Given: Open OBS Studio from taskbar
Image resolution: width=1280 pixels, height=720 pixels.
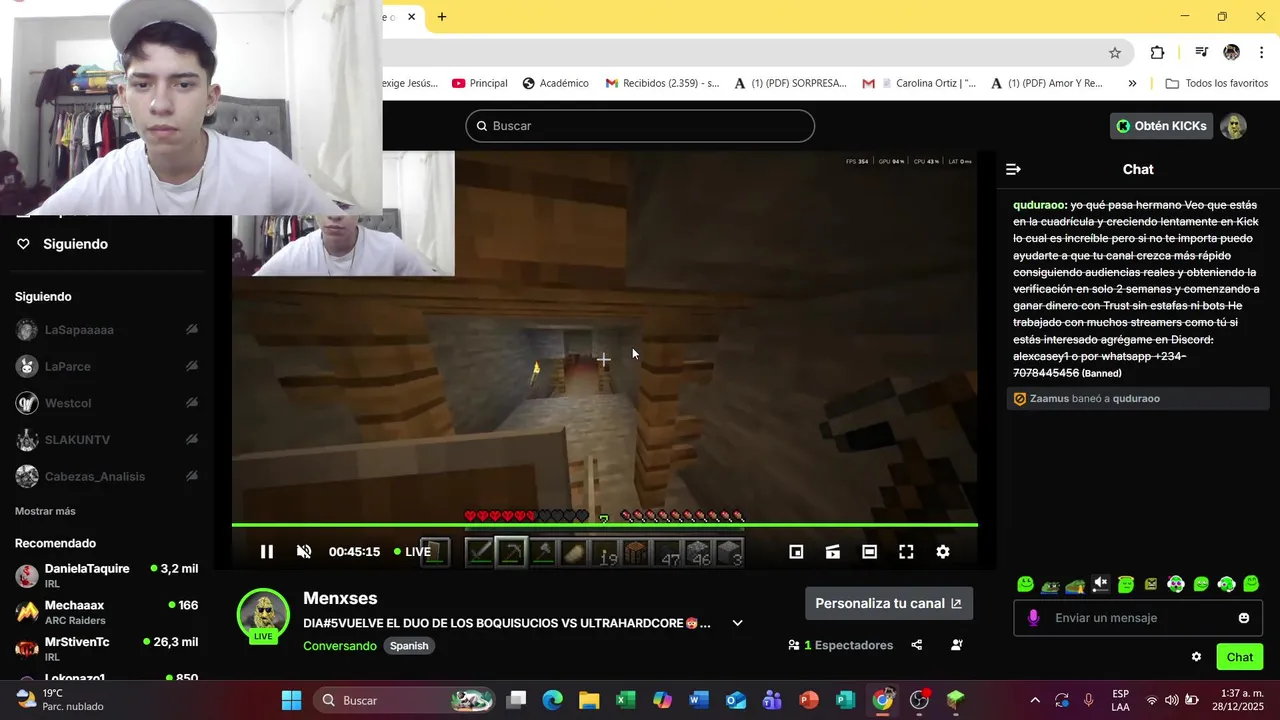Looking at the screenshot, I should click(x=919, y=700).
